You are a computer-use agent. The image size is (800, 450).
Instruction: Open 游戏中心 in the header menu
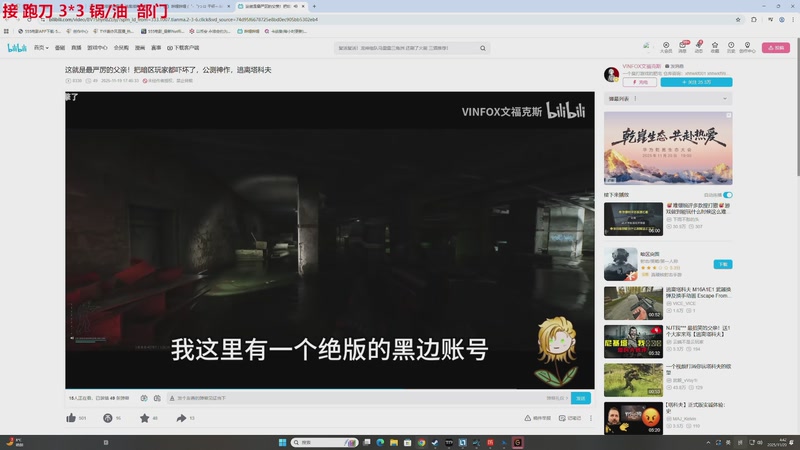[97, 47]
